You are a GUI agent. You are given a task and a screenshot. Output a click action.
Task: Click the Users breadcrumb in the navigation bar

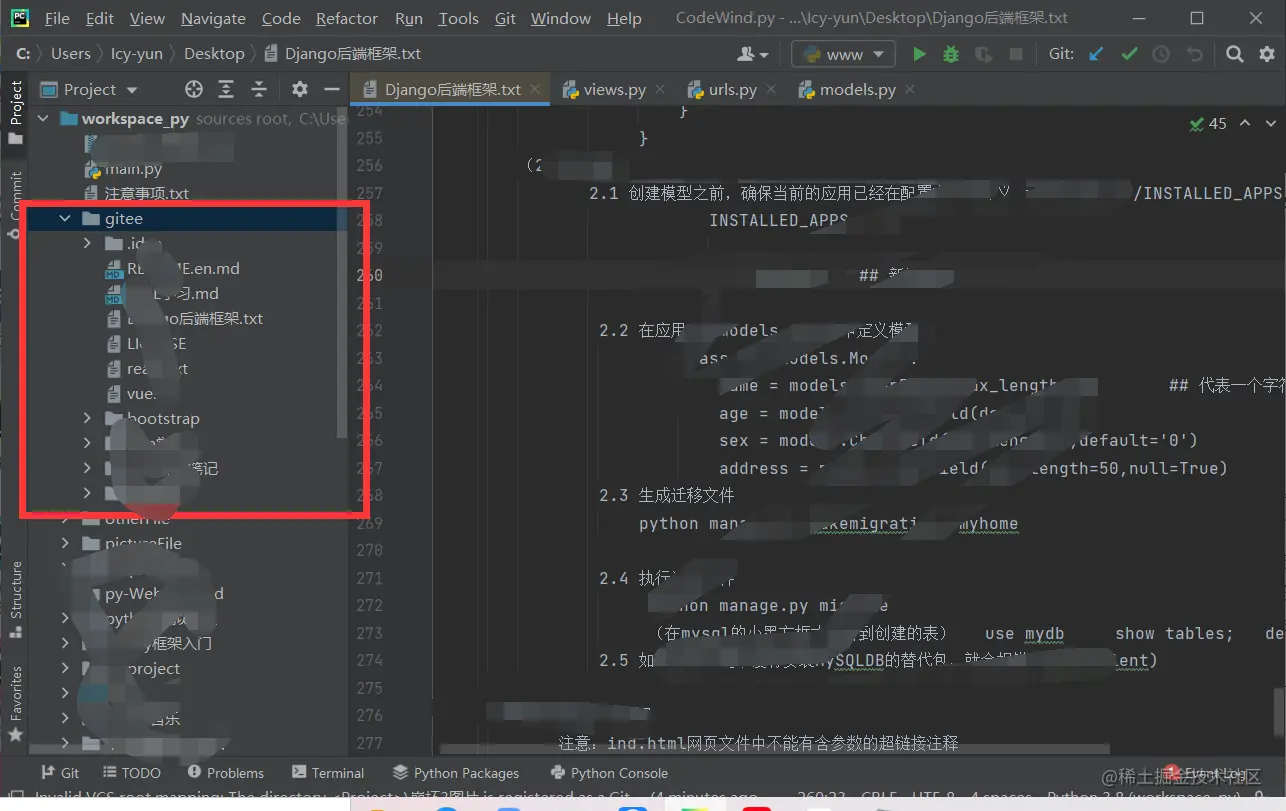click(x=71, y=54)
